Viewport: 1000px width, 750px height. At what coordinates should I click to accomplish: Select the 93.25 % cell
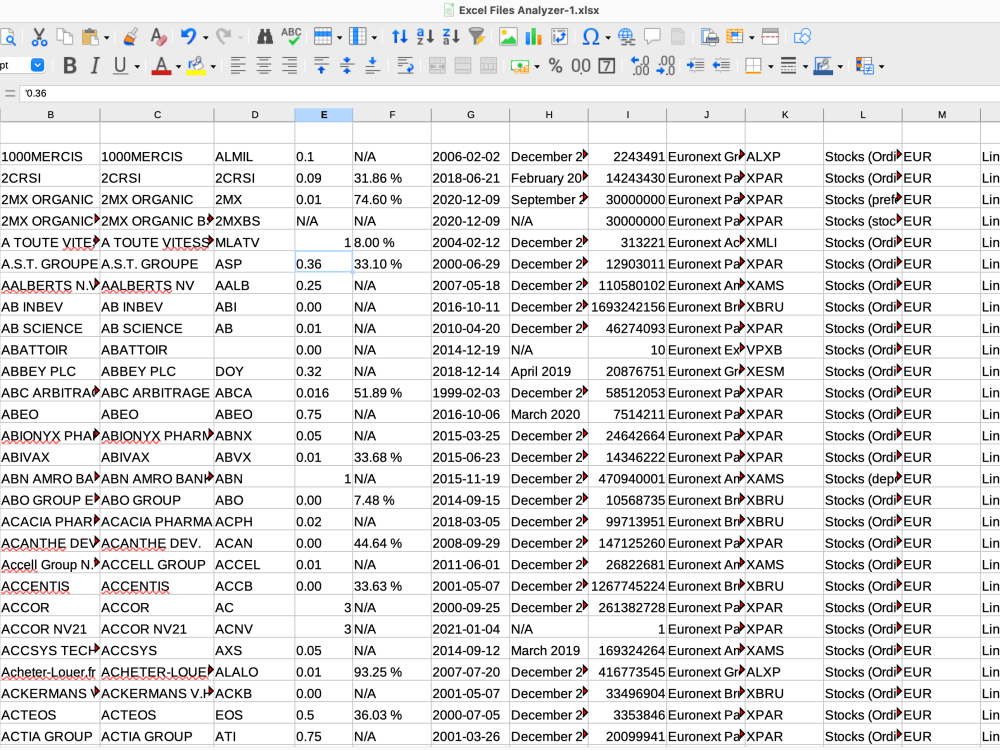pyautogui.click(x=392, y=672)
